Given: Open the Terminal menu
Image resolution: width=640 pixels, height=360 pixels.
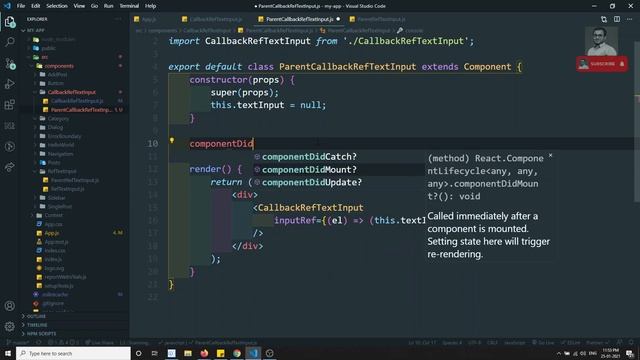Looking at the screenshot, I should click(x=129, y=6).
